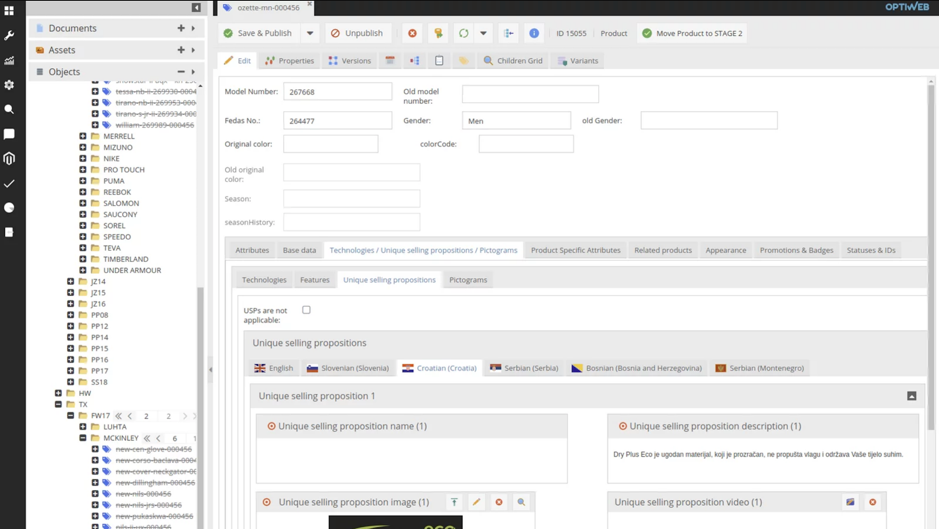This screenshot has height=529, width=939.
Task: Click the Model Number input field
Action: click(337, 92)
